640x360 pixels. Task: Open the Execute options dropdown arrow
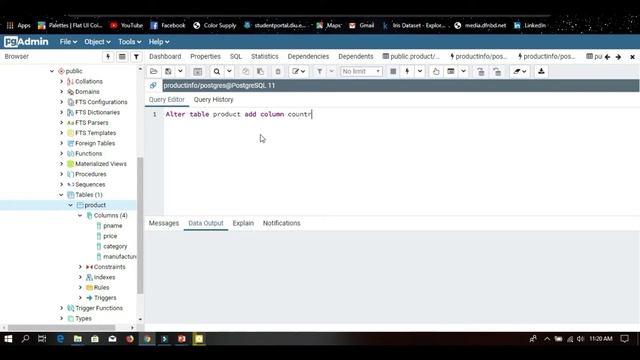pyautogui.click(x=420, y=71)
